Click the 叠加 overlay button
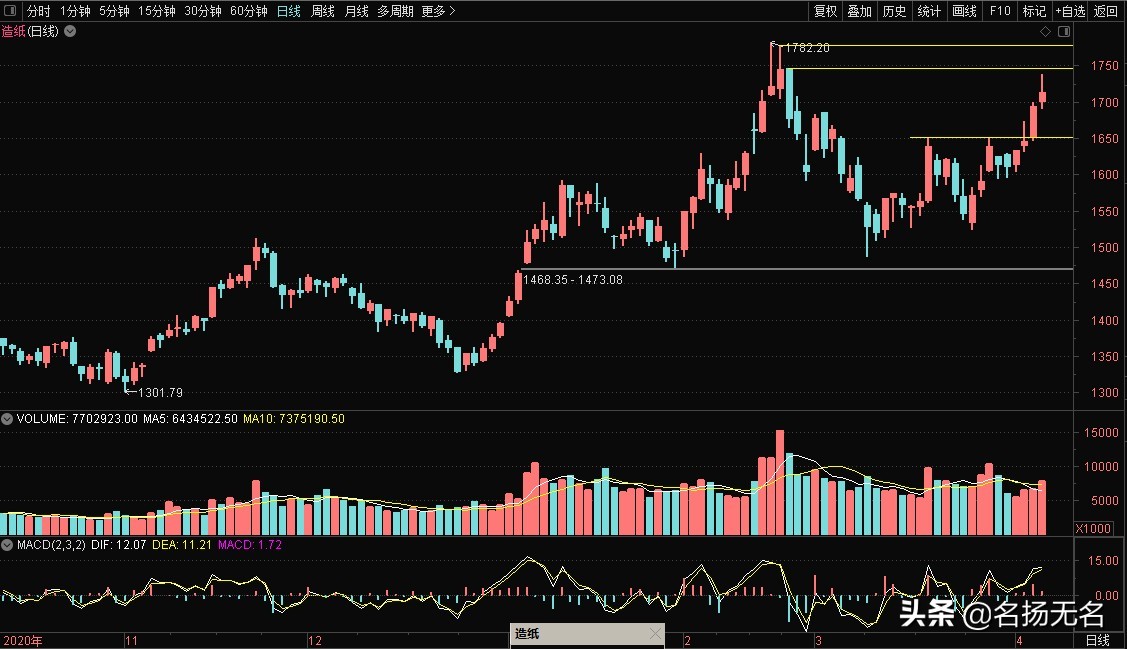Image resolution: width=1127 pixels, height=649 pixels. 860,11
